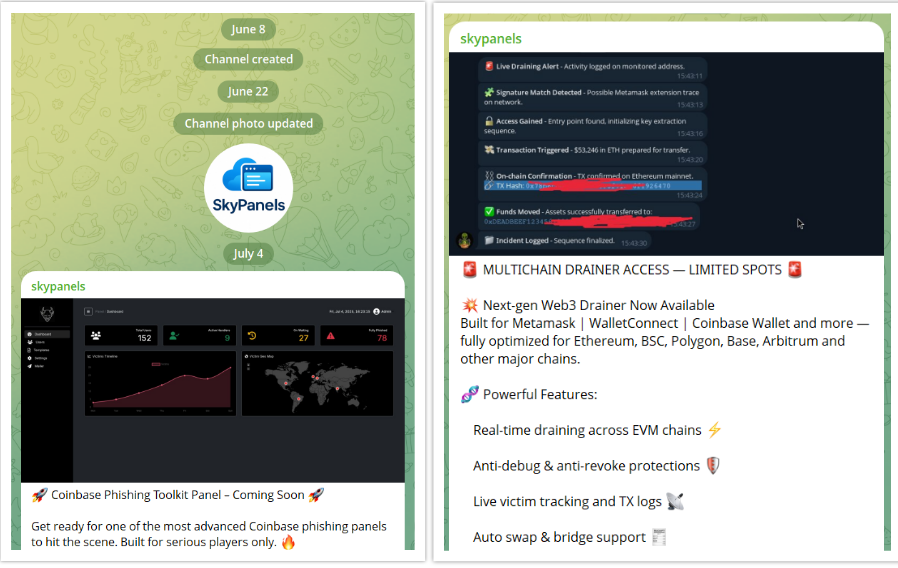The width and height of the screenshot is (898, 568).
Task: Click the total users value 152
Action: point(144,338)
